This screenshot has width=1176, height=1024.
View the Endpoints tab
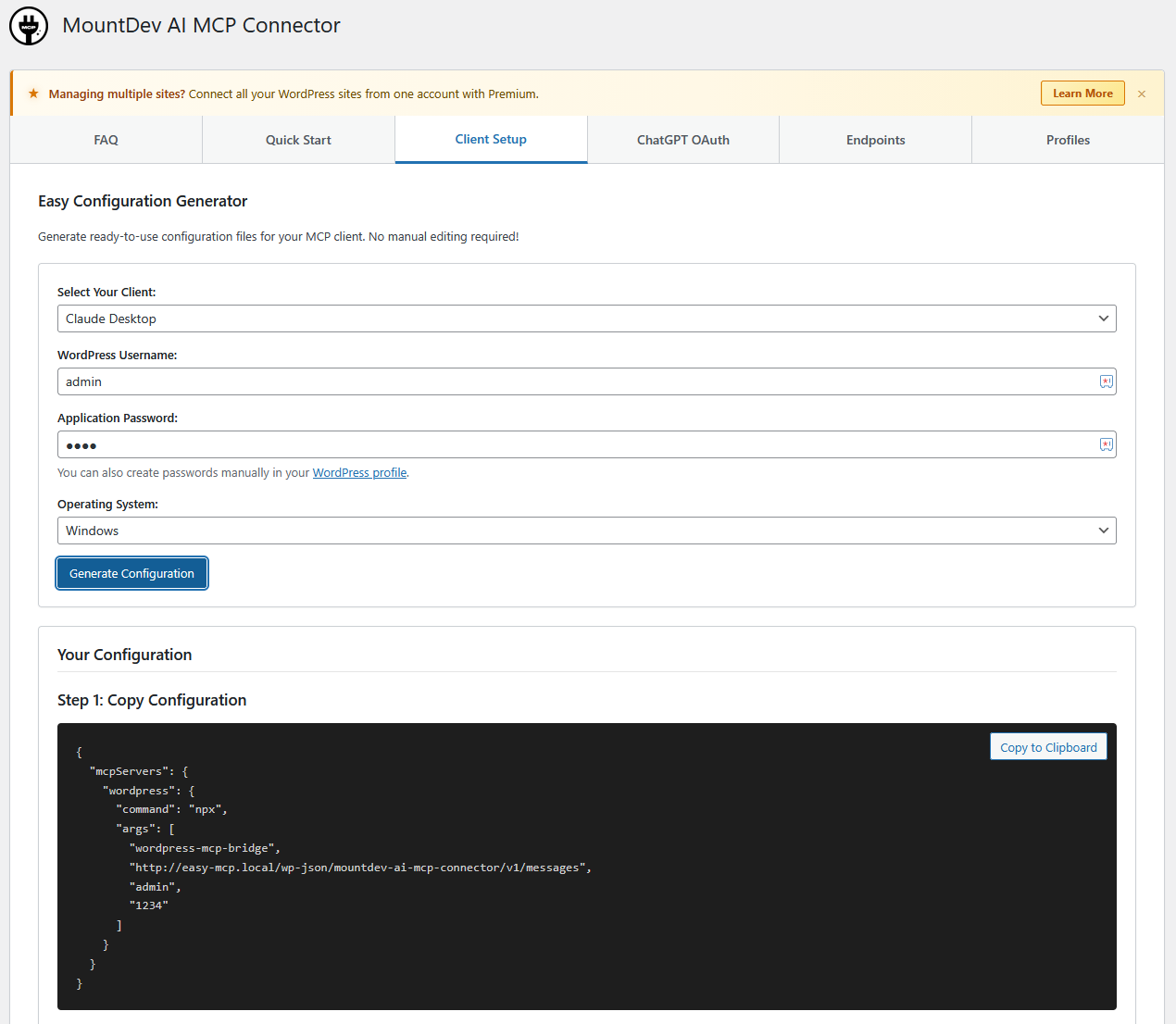[875, 140]
